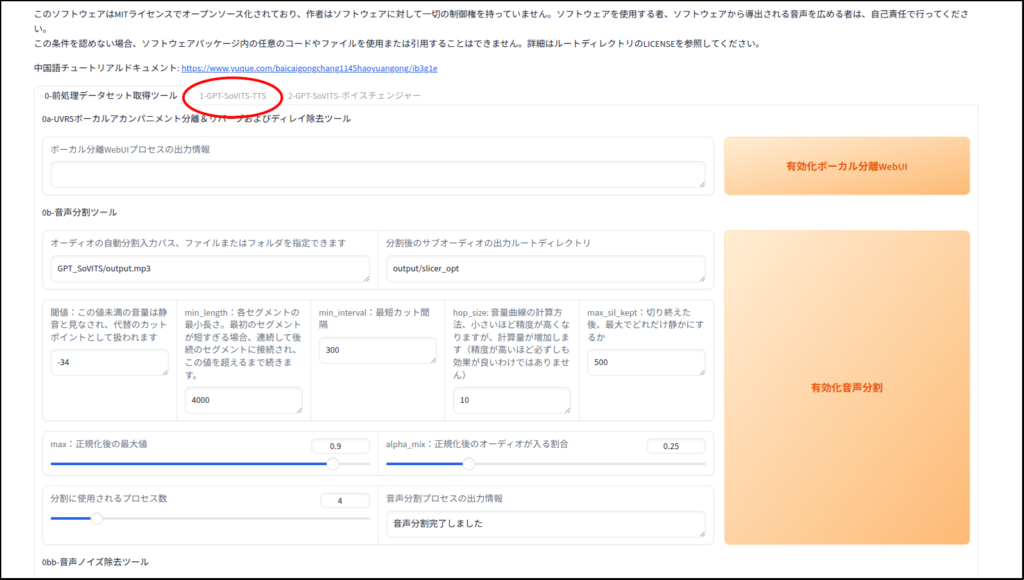1024x580 pixels.
Task: Click the threshold field showing -34
Action: click(x=109, y=363)
